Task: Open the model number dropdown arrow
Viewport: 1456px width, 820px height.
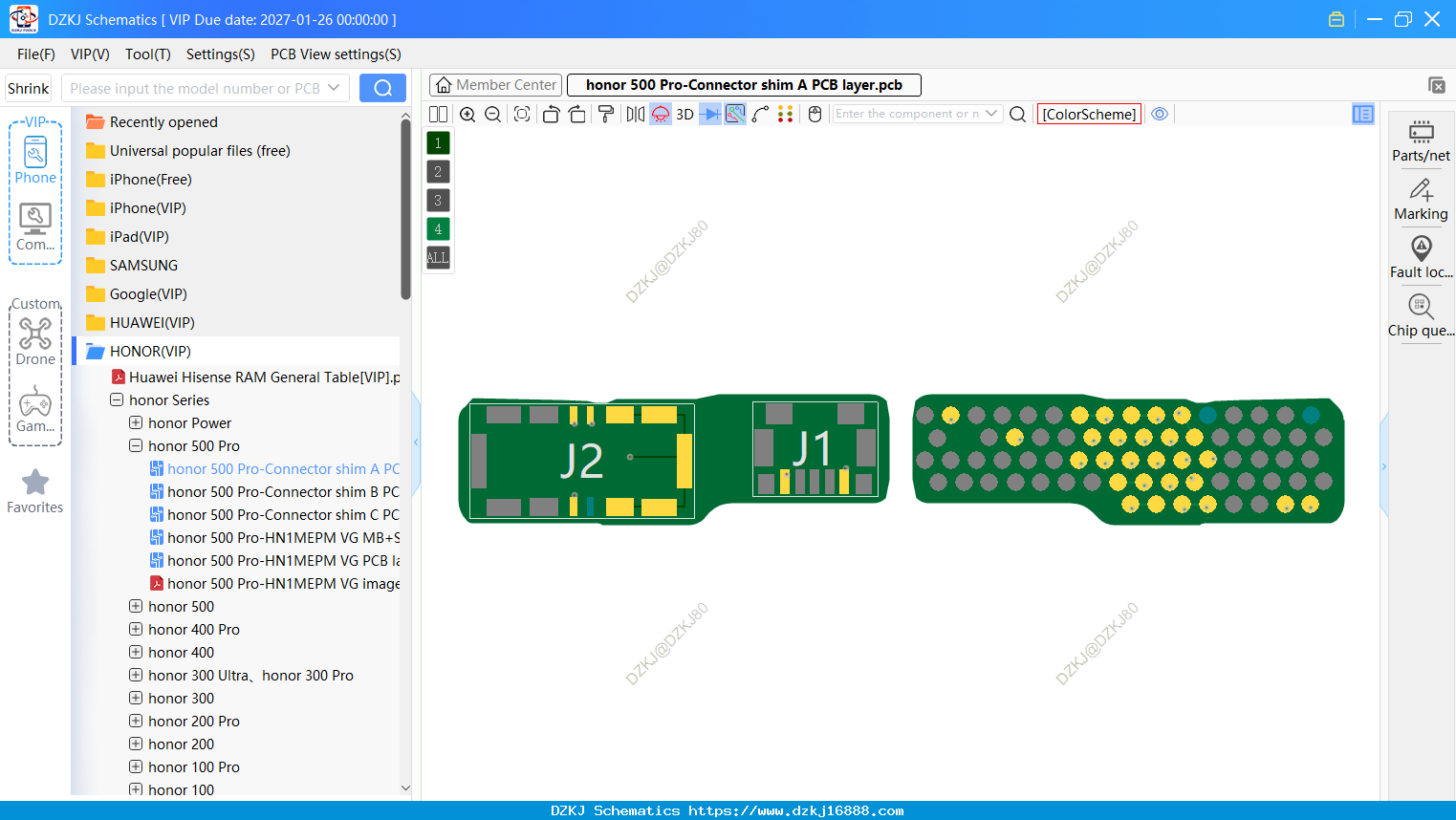Action: click(334, 88)
